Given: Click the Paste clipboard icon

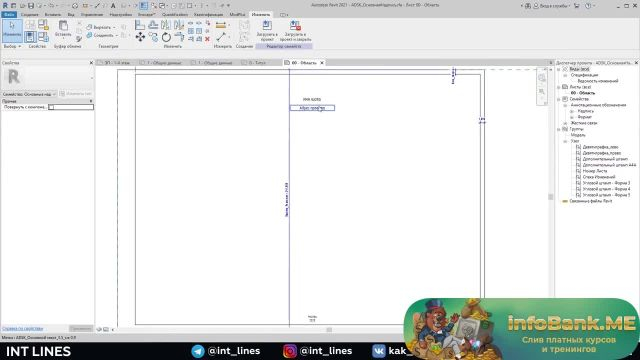Looking at the screenshot, I should [x=63, y=29].
